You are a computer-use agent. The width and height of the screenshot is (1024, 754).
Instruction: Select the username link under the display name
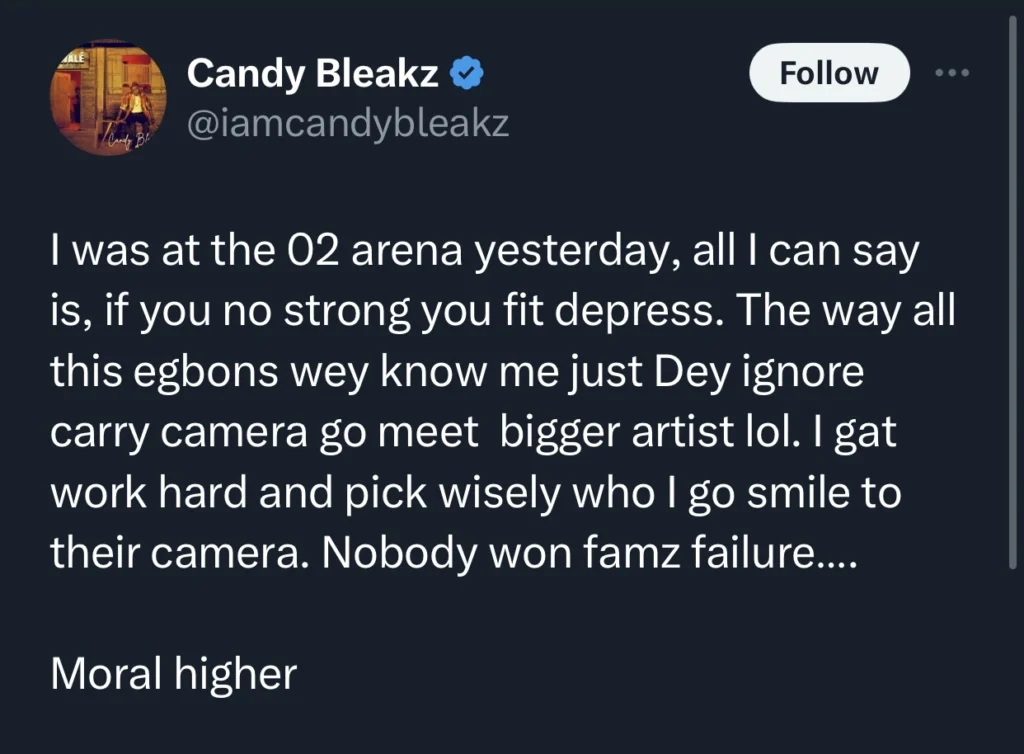pos(347,122)
